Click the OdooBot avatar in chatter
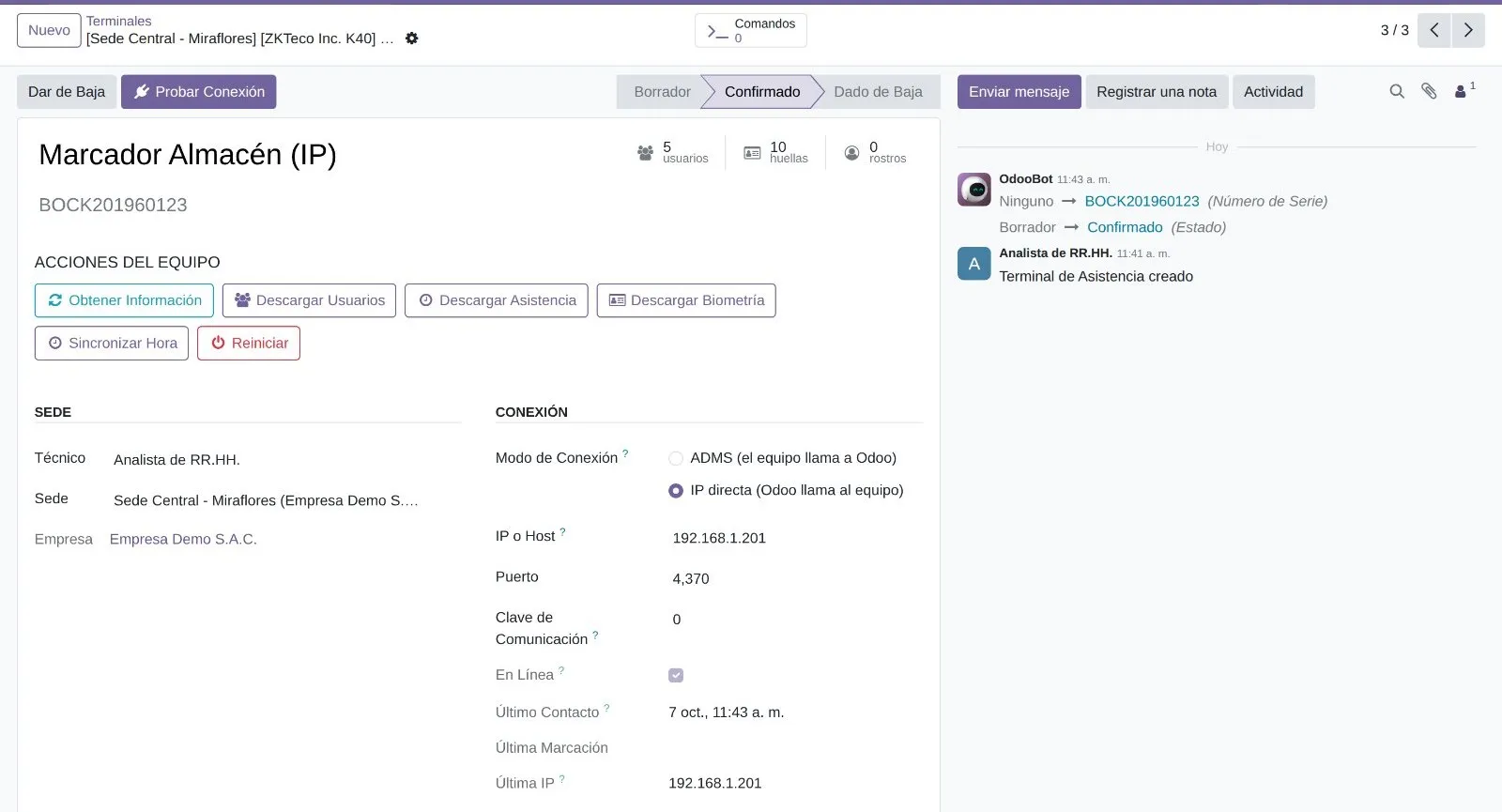 tap(974, 190)
